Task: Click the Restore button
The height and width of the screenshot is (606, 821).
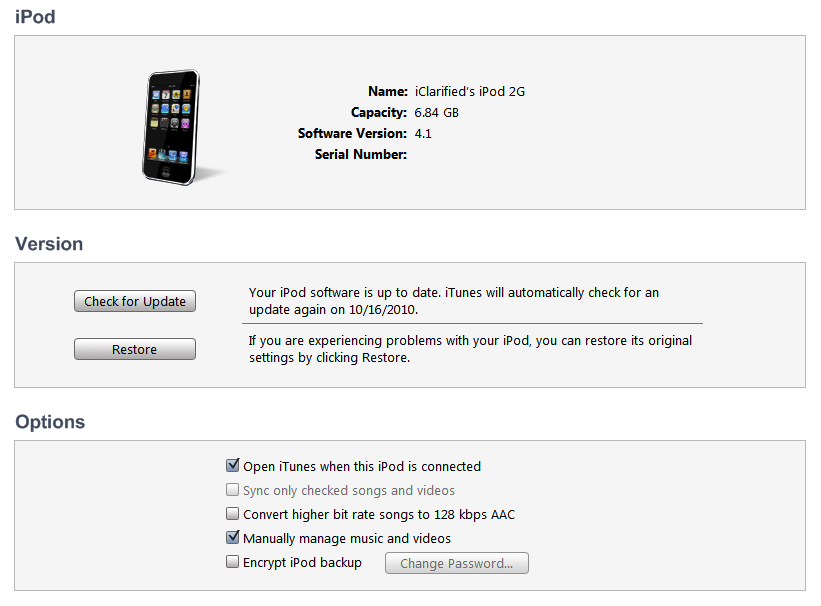Action: coord(135,349)
